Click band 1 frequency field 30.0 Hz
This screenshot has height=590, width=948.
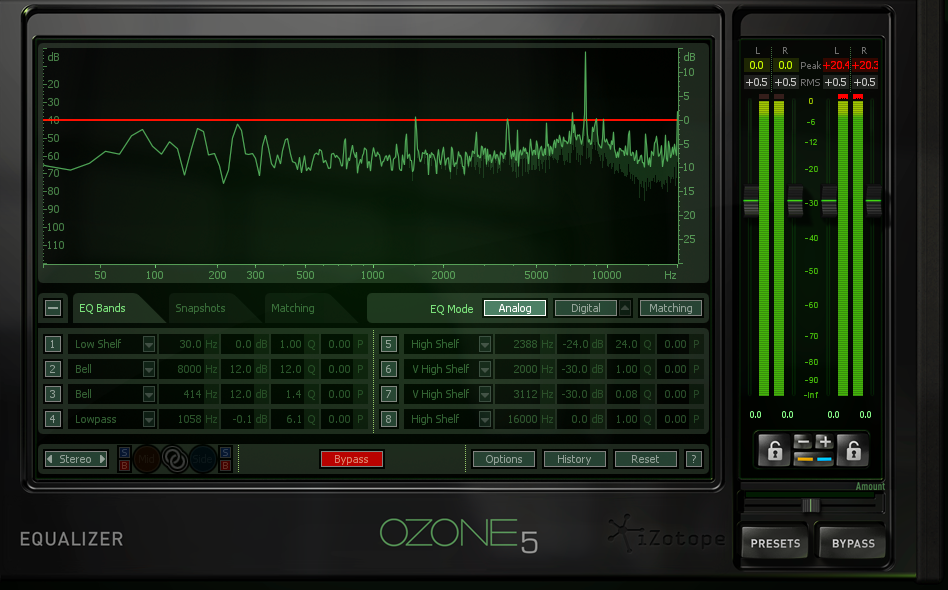coord(189,344)
